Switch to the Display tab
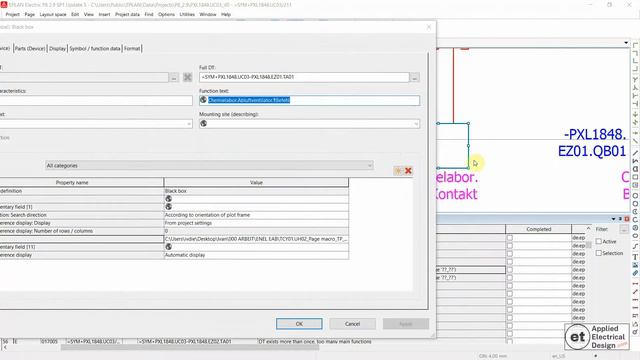The height and width of the screenshot is (360, 640). click(x=57, y=48)
